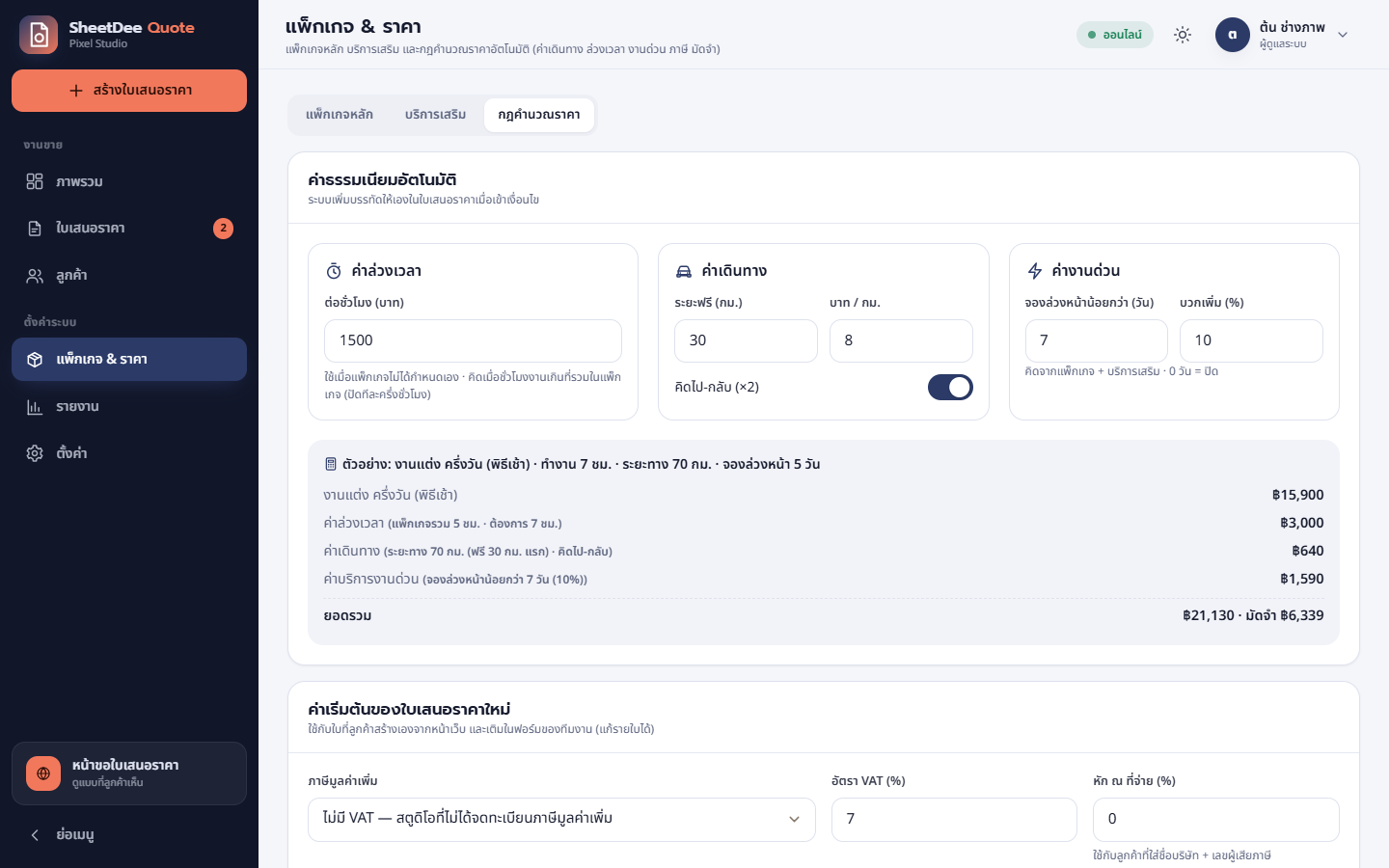1389x868 pixels.
Task: Open ใบเสนอราคา in the sidebar
Action: [129, 229]
